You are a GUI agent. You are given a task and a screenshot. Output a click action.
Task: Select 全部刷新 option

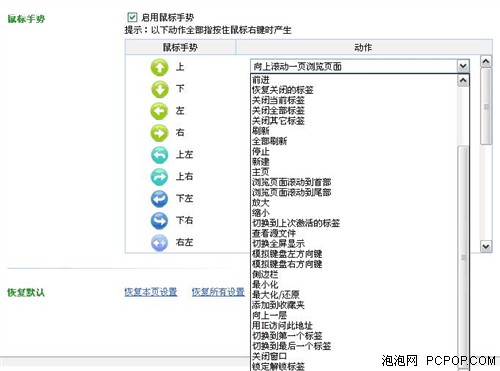click(x=269, y=141)
